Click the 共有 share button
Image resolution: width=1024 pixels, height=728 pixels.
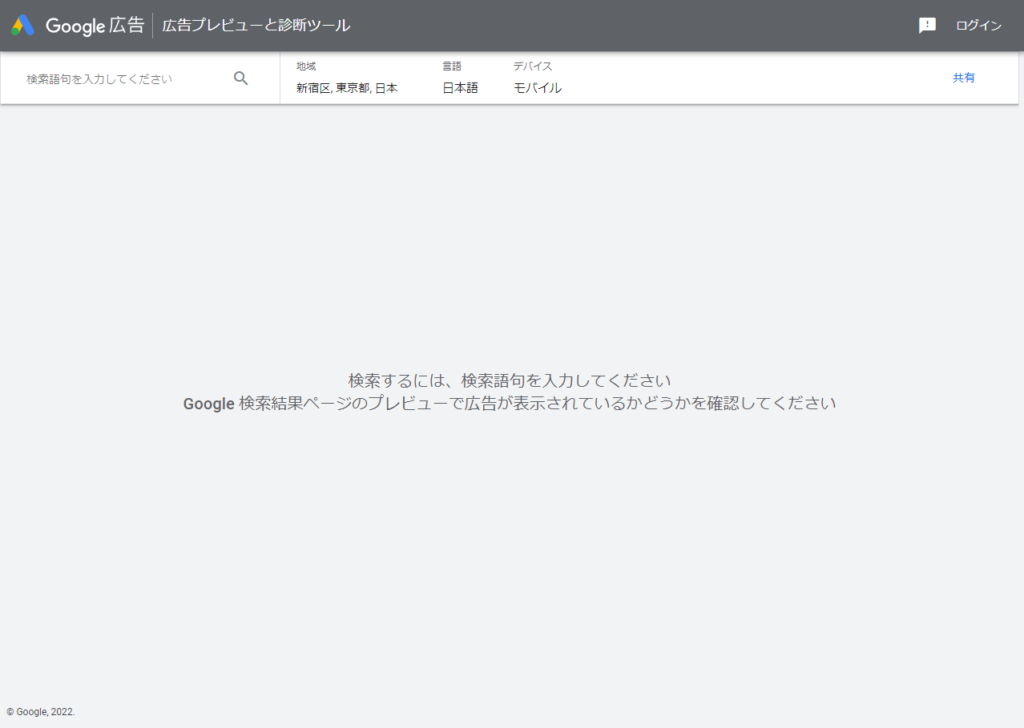click(x=963, y=78)
